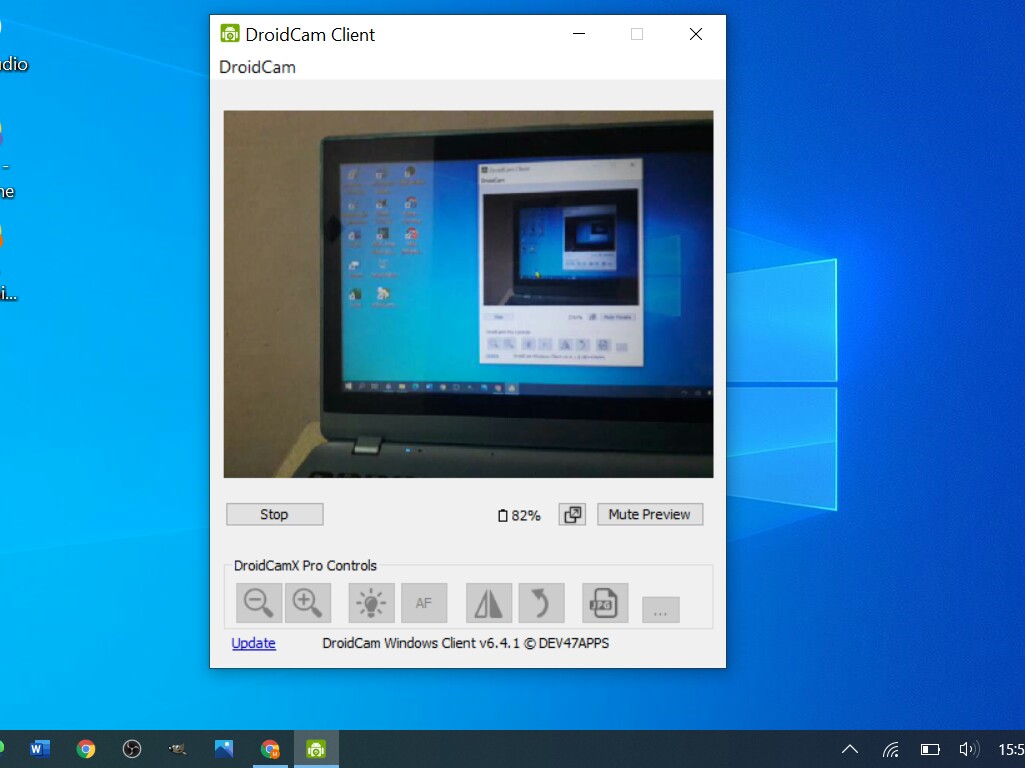Open the Wi-Fi network tray icon

click(890, 749)
